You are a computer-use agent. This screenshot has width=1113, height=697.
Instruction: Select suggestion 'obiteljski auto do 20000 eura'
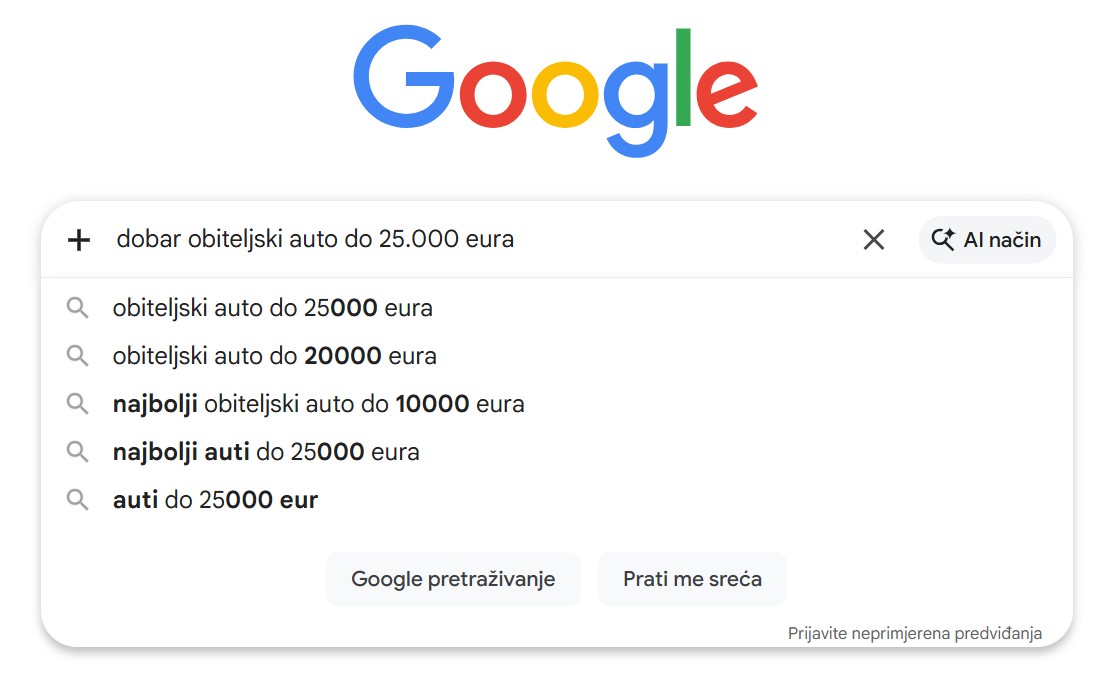pos(274,355)
